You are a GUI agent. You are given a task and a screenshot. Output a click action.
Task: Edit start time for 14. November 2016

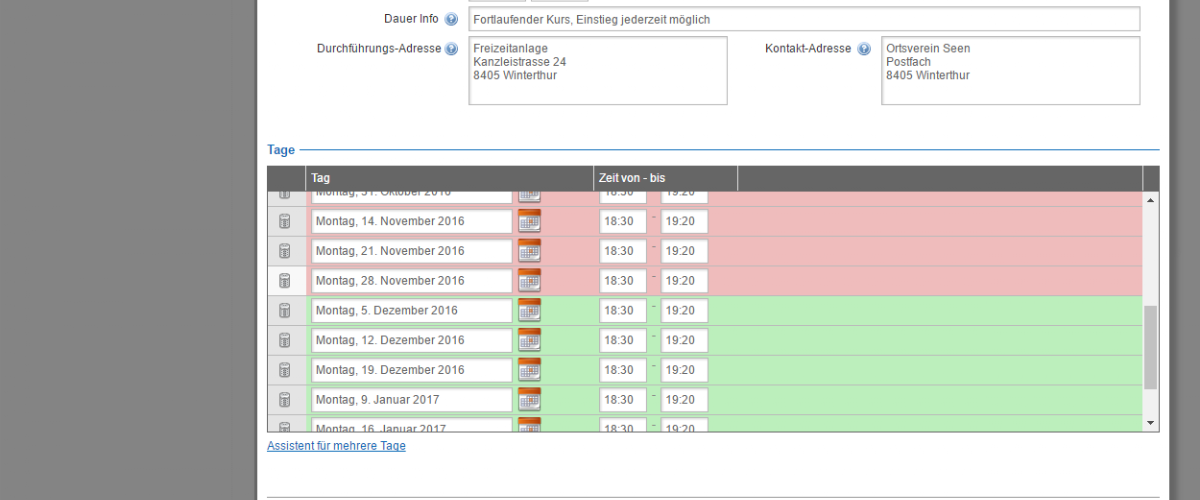[x=622, y=221]
